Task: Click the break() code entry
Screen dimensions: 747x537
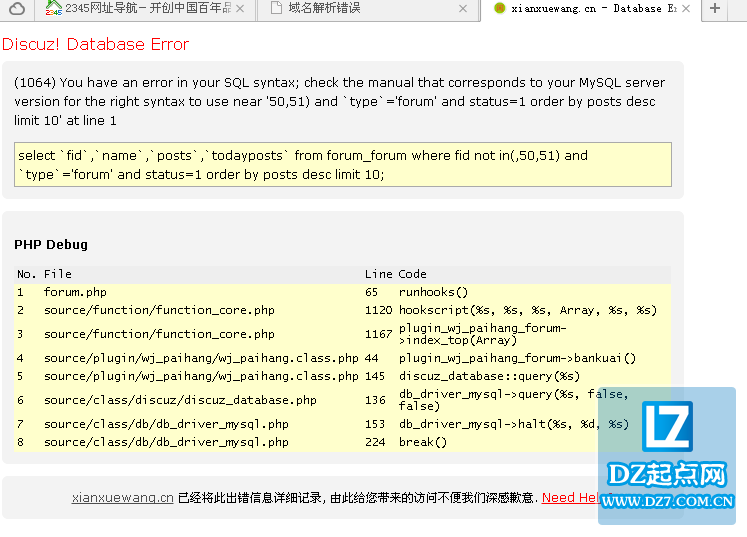Action: [423, 442]
